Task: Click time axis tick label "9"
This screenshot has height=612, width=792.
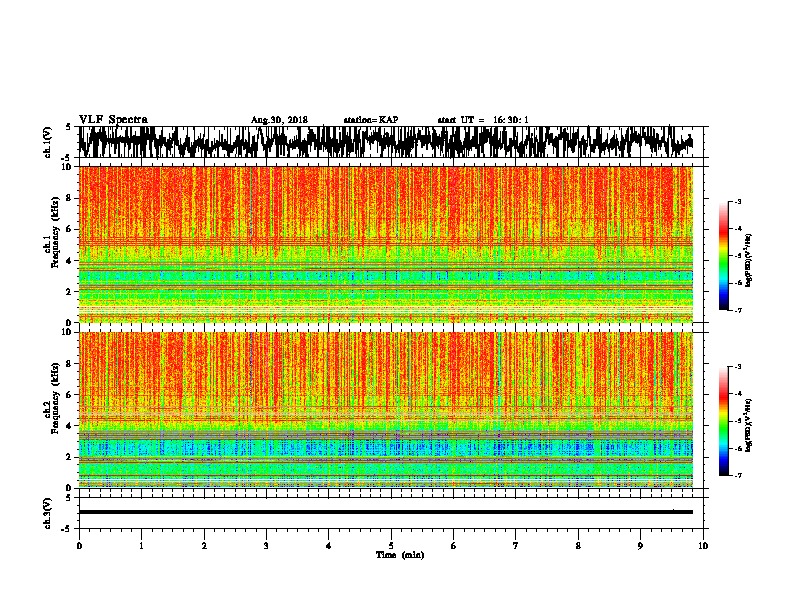Action: click(x=640, y=546)
